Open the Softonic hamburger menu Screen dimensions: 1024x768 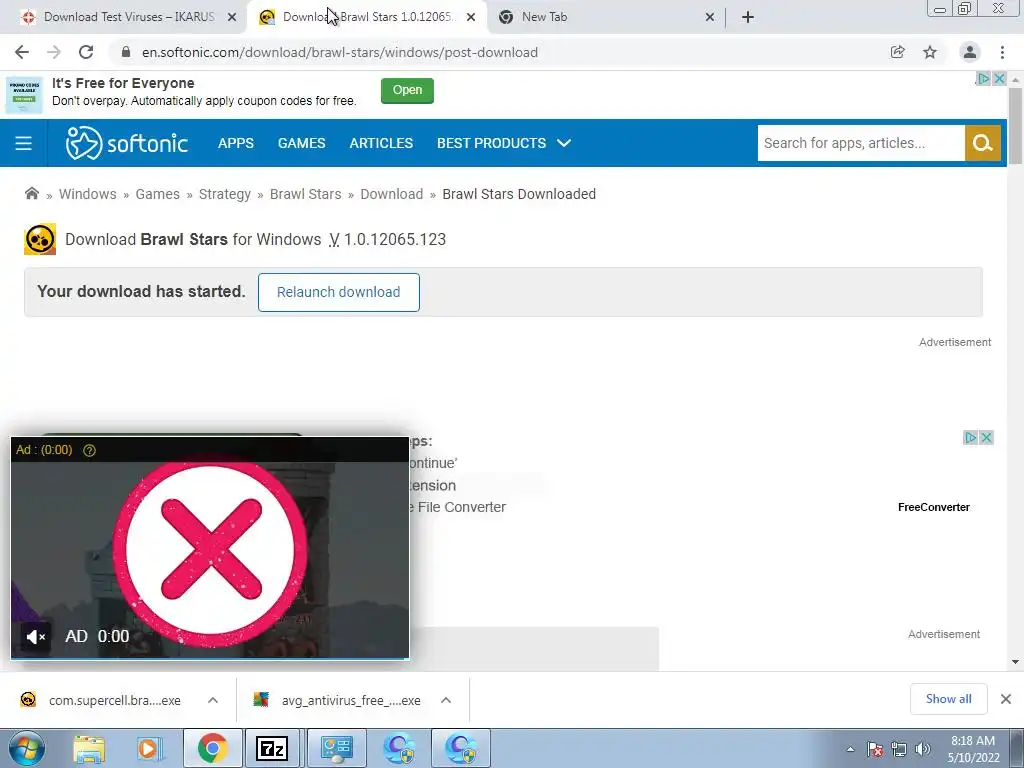(x=24, y=143)
